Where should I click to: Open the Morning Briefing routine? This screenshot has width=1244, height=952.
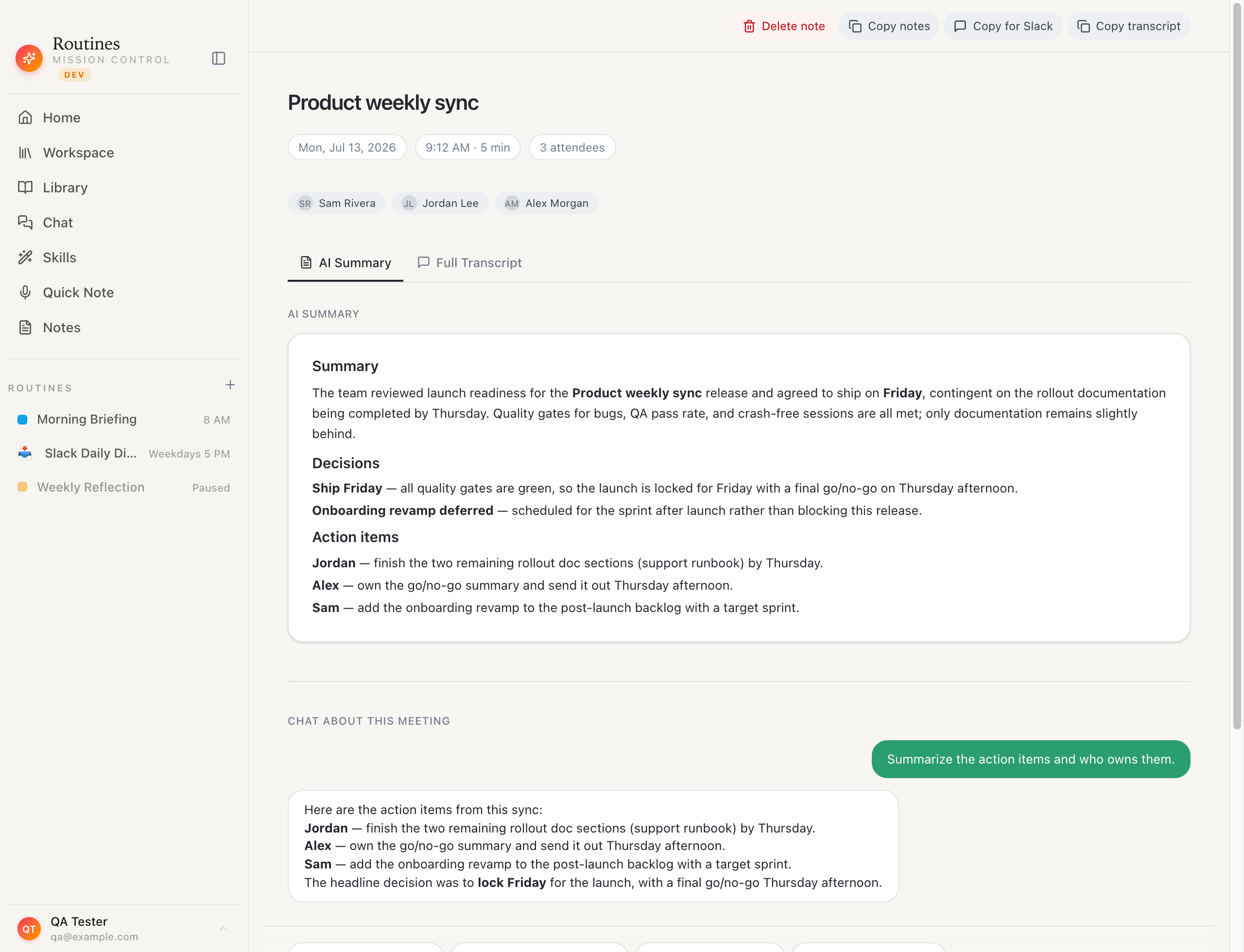(124, 419)
